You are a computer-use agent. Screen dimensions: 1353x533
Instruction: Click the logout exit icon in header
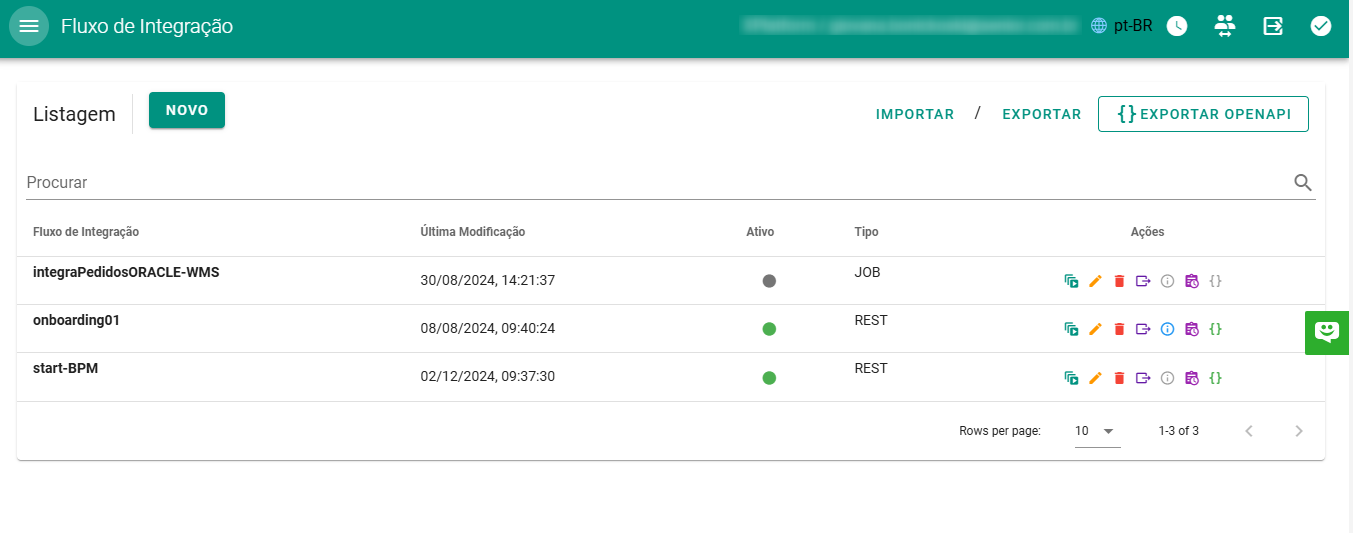pos(1273,26)
